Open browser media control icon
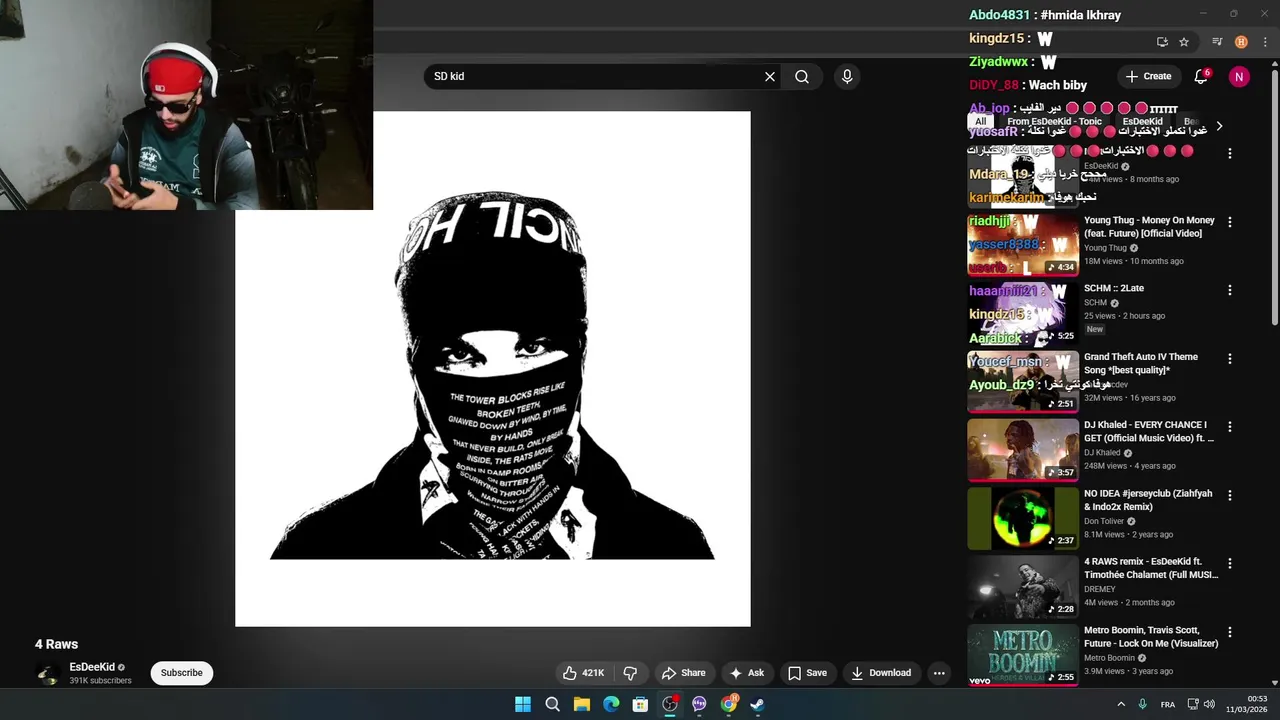The image size is (1280, 720). pos(1217,42)
